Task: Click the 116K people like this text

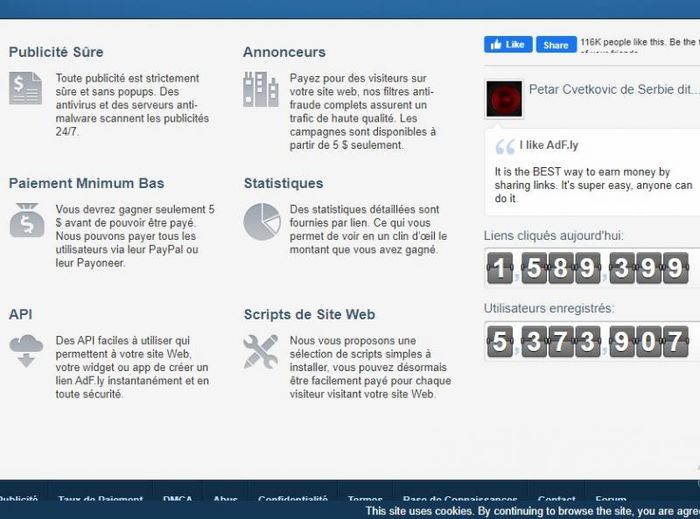Action: [x=640, y=43]
